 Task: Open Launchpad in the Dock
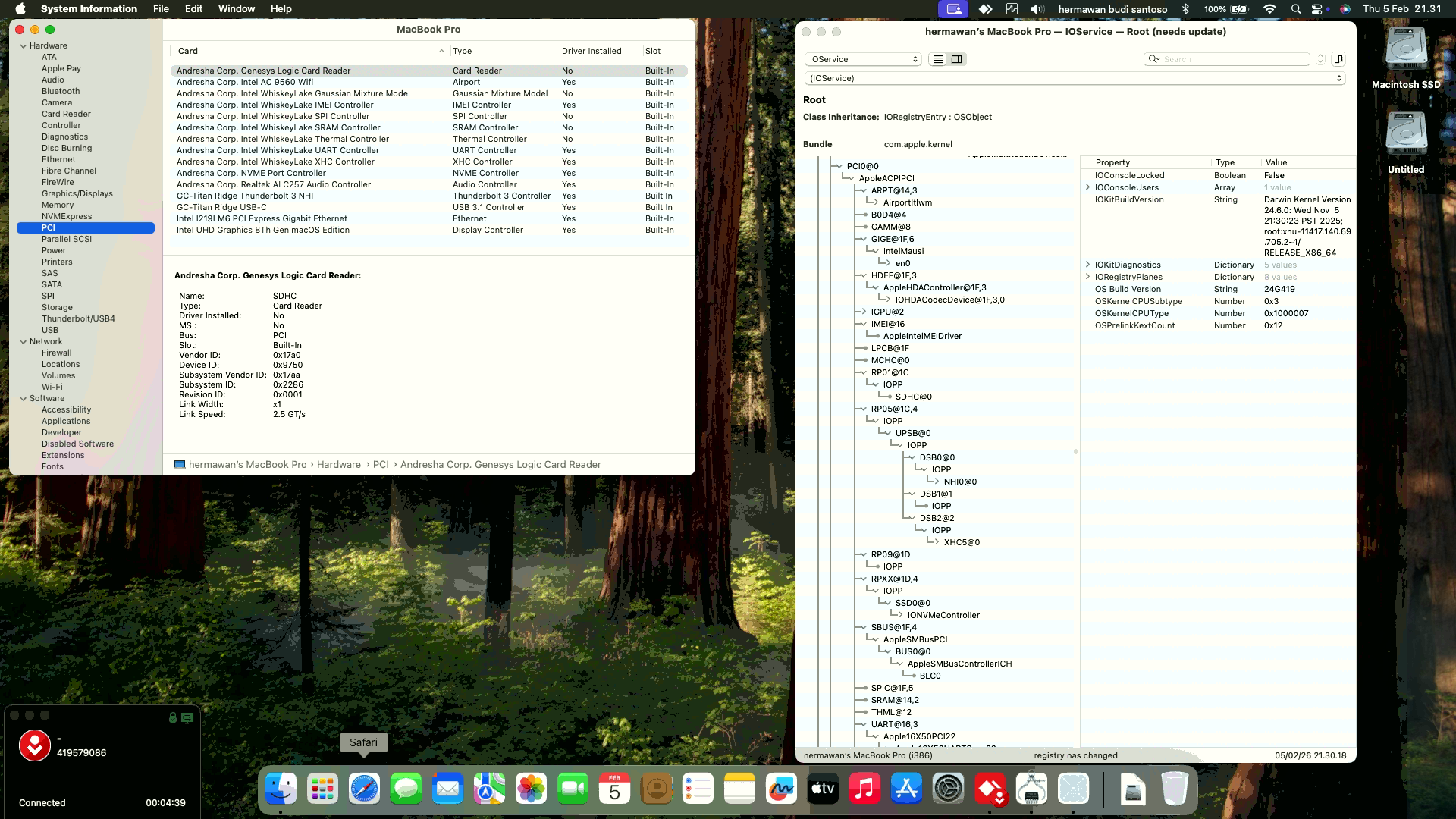[x=322, y=789]
